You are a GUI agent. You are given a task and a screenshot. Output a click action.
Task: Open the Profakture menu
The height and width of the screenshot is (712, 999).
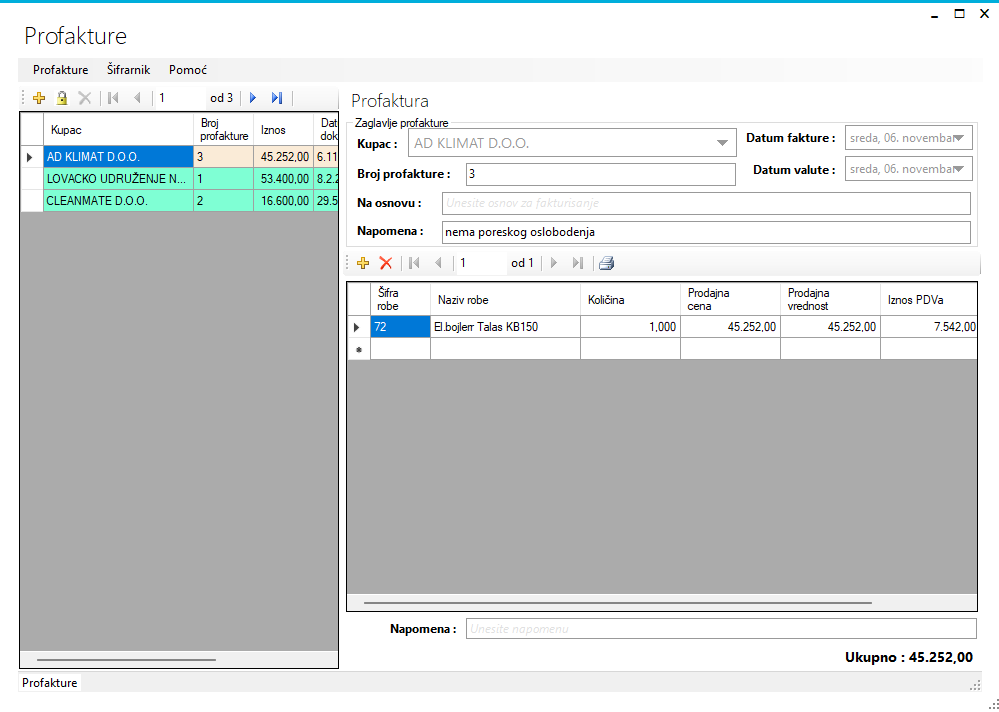tap(60, 70)
